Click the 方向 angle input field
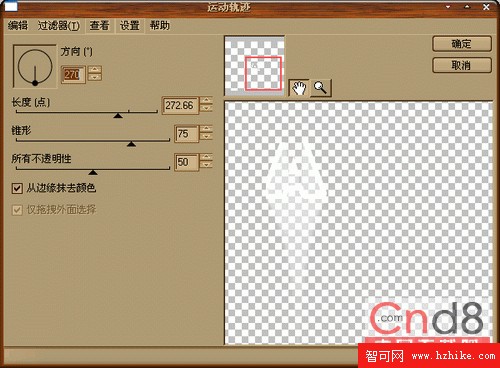The width and height of the screenshot is (500, 368). click(73, 74)
